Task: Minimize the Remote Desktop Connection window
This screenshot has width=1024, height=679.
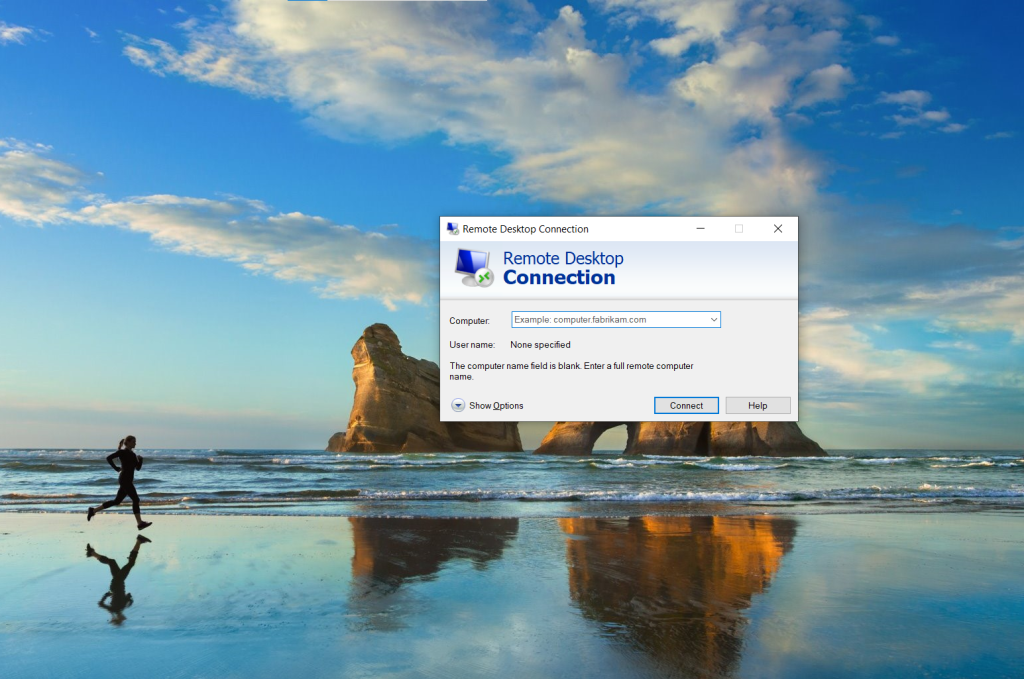Action: pos(700,229)
